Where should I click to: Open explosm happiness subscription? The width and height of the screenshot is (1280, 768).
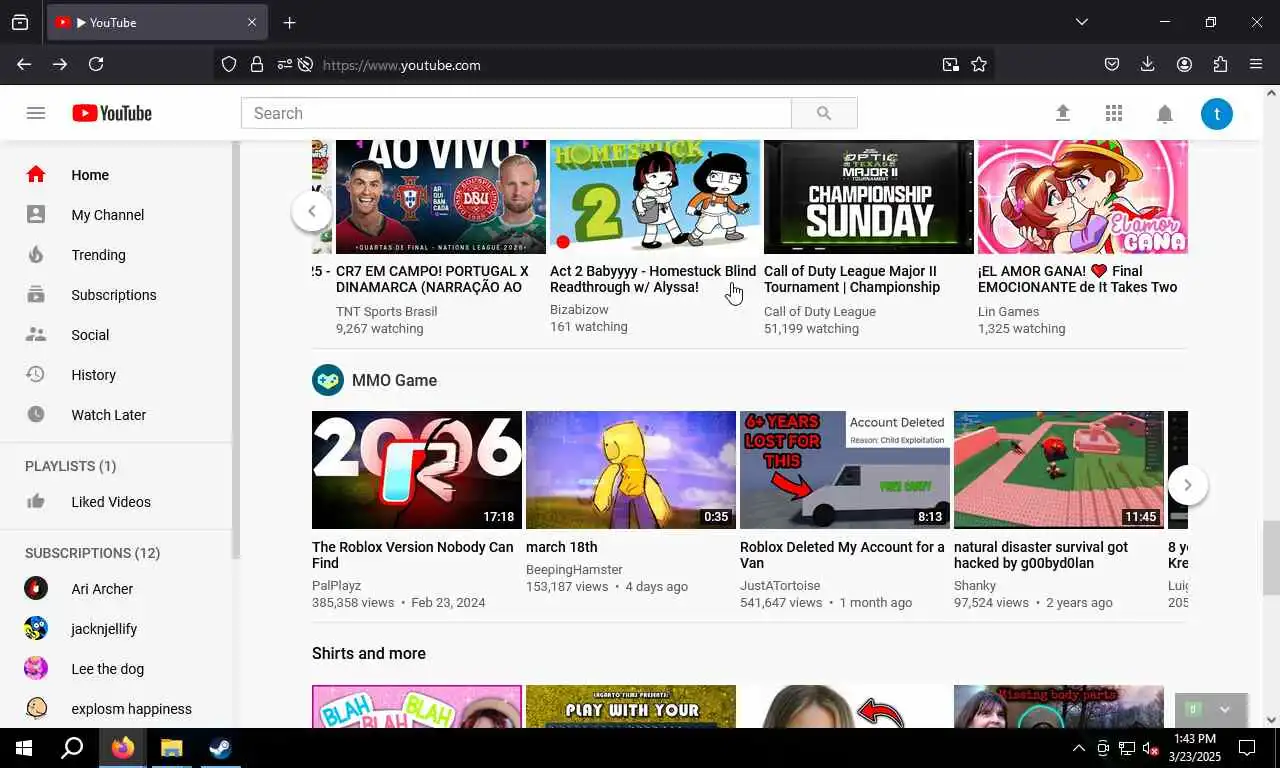[x=116, y=709]
